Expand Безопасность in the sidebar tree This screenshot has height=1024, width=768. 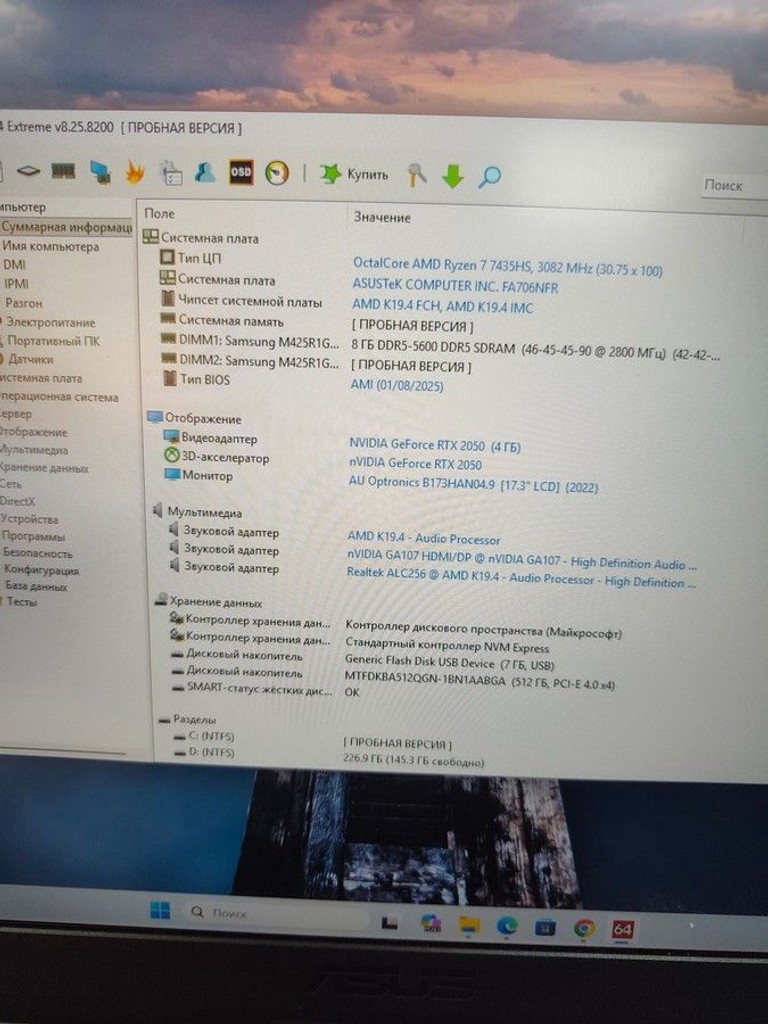coord(38,553)
